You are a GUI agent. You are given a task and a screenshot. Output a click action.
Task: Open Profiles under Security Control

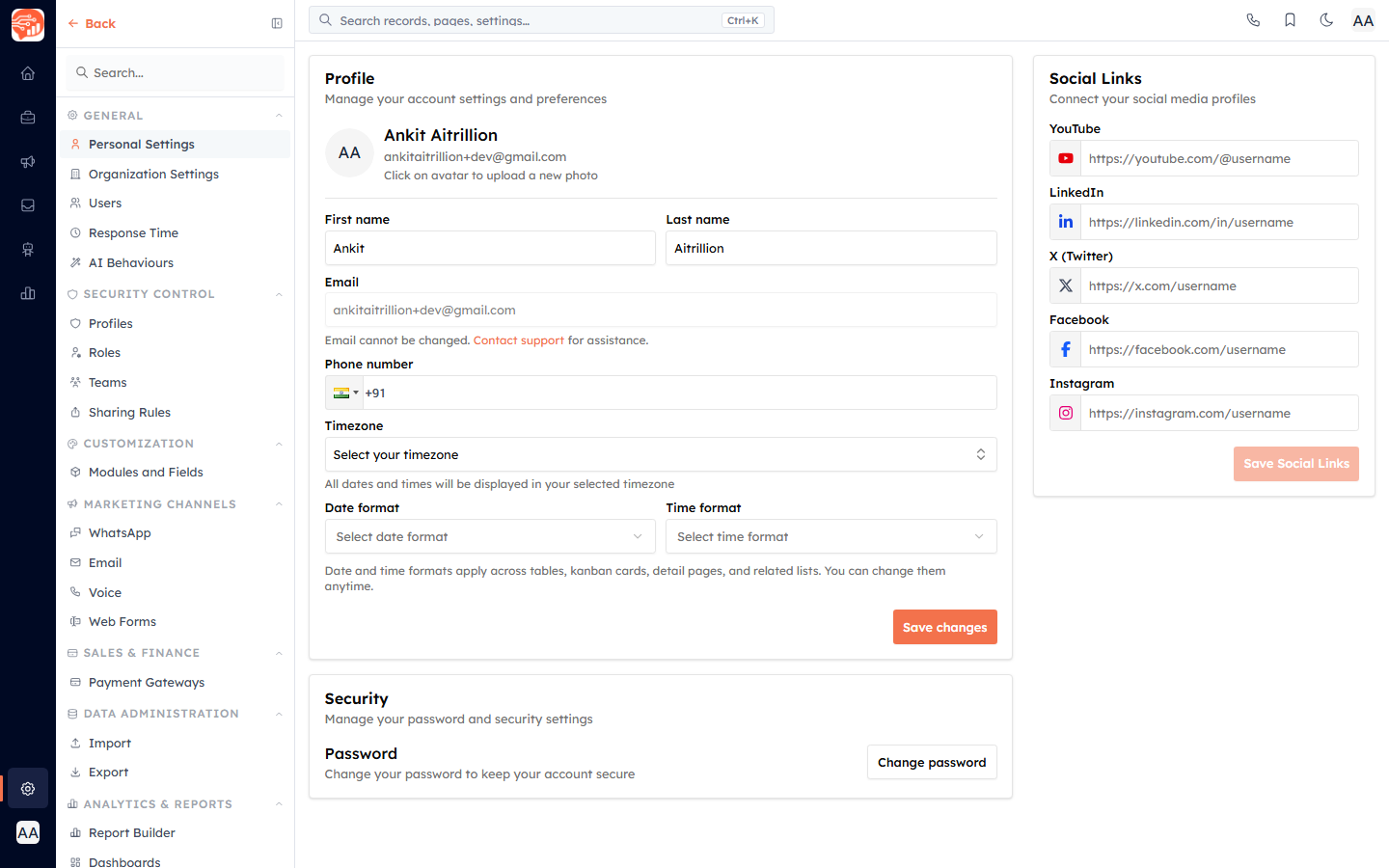[x=175, y=323]
